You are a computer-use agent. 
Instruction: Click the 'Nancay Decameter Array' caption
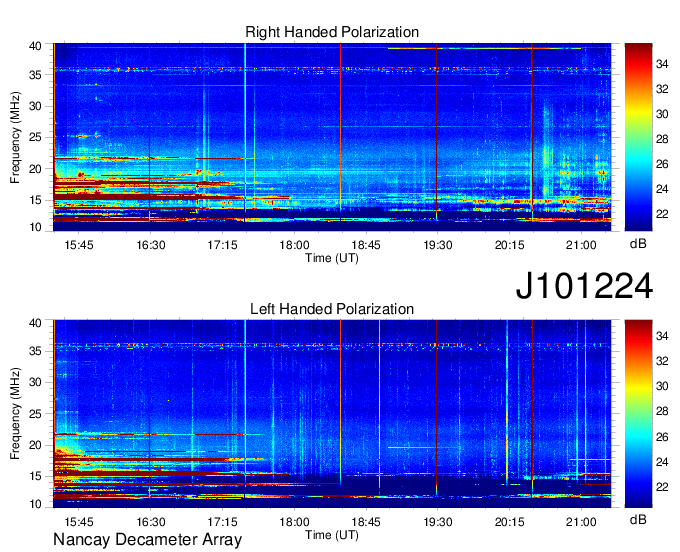click(147, 539)
